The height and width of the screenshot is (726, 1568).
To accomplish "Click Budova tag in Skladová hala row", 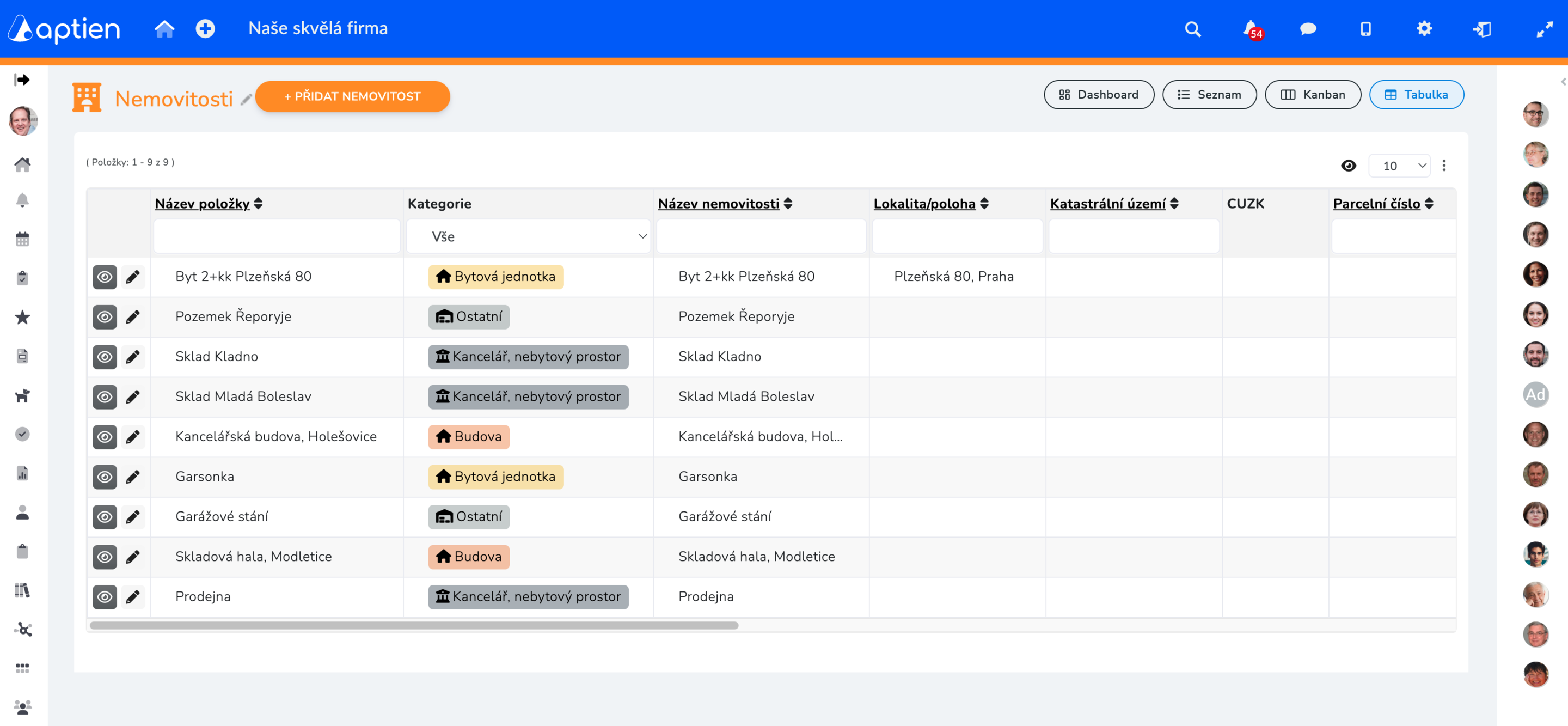I will click(x=469, y=557).
